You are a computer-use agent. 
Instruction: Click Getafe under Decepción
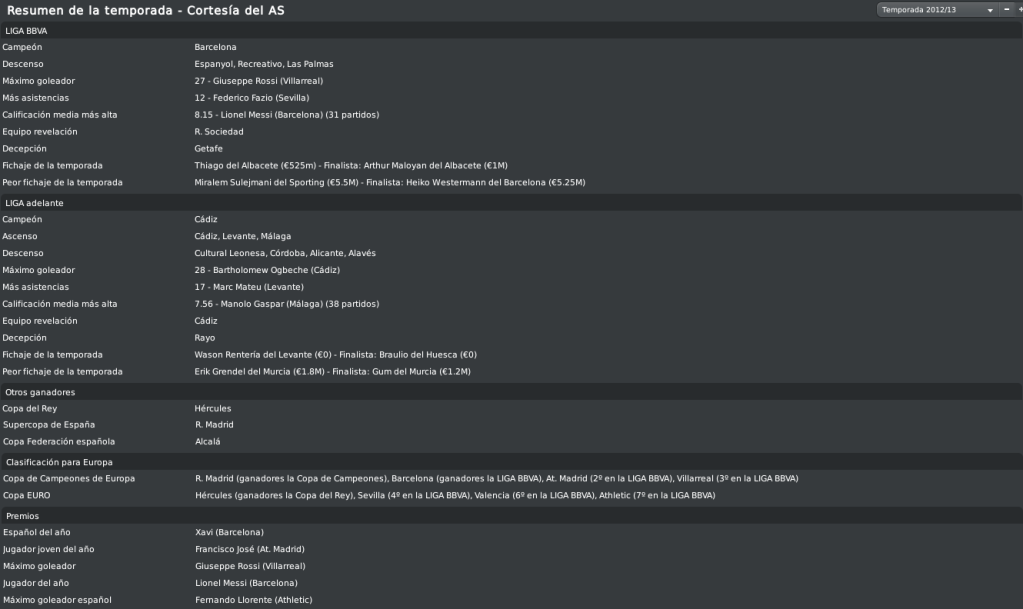pos(208,149)
